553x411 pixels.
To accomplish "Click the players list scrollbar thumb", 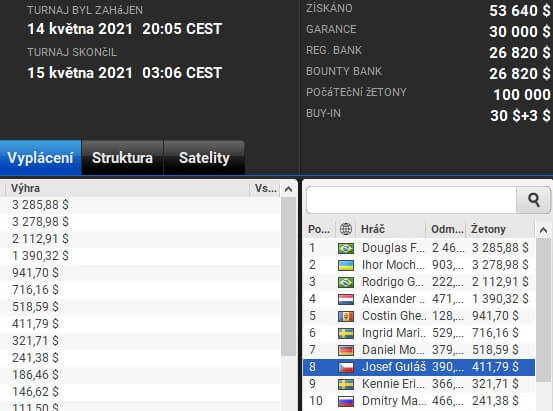I will pyautogui.click(x=543, y=310).
